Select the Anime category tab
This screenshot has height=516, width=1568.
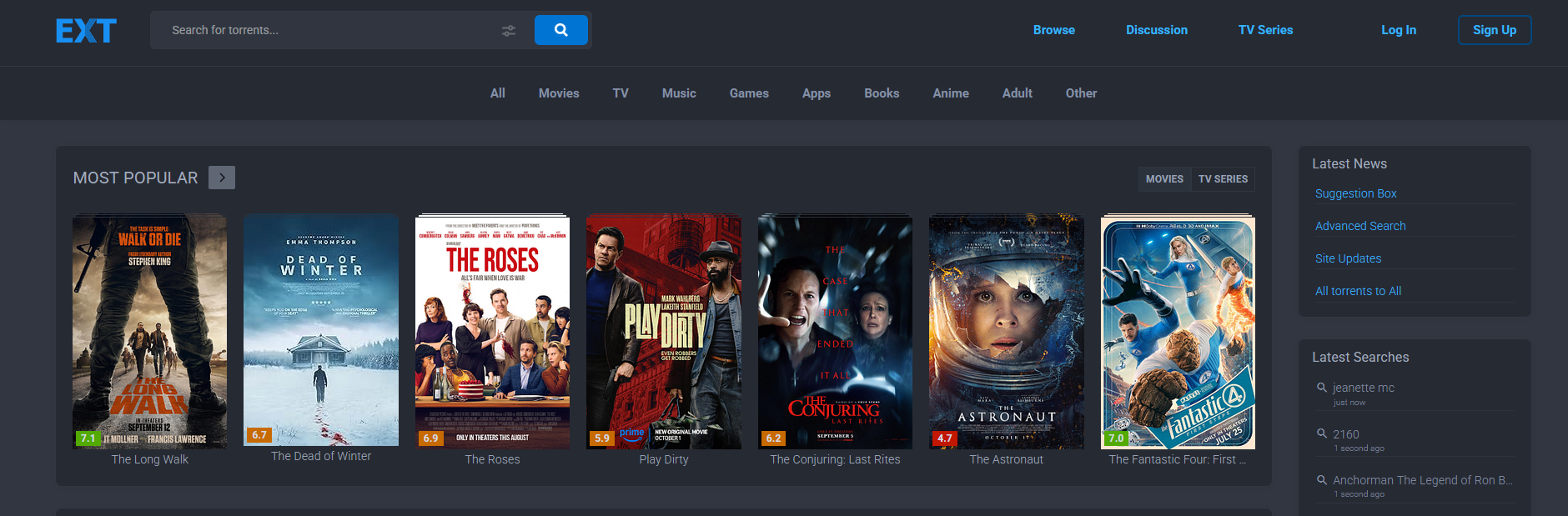coord(951,93)
